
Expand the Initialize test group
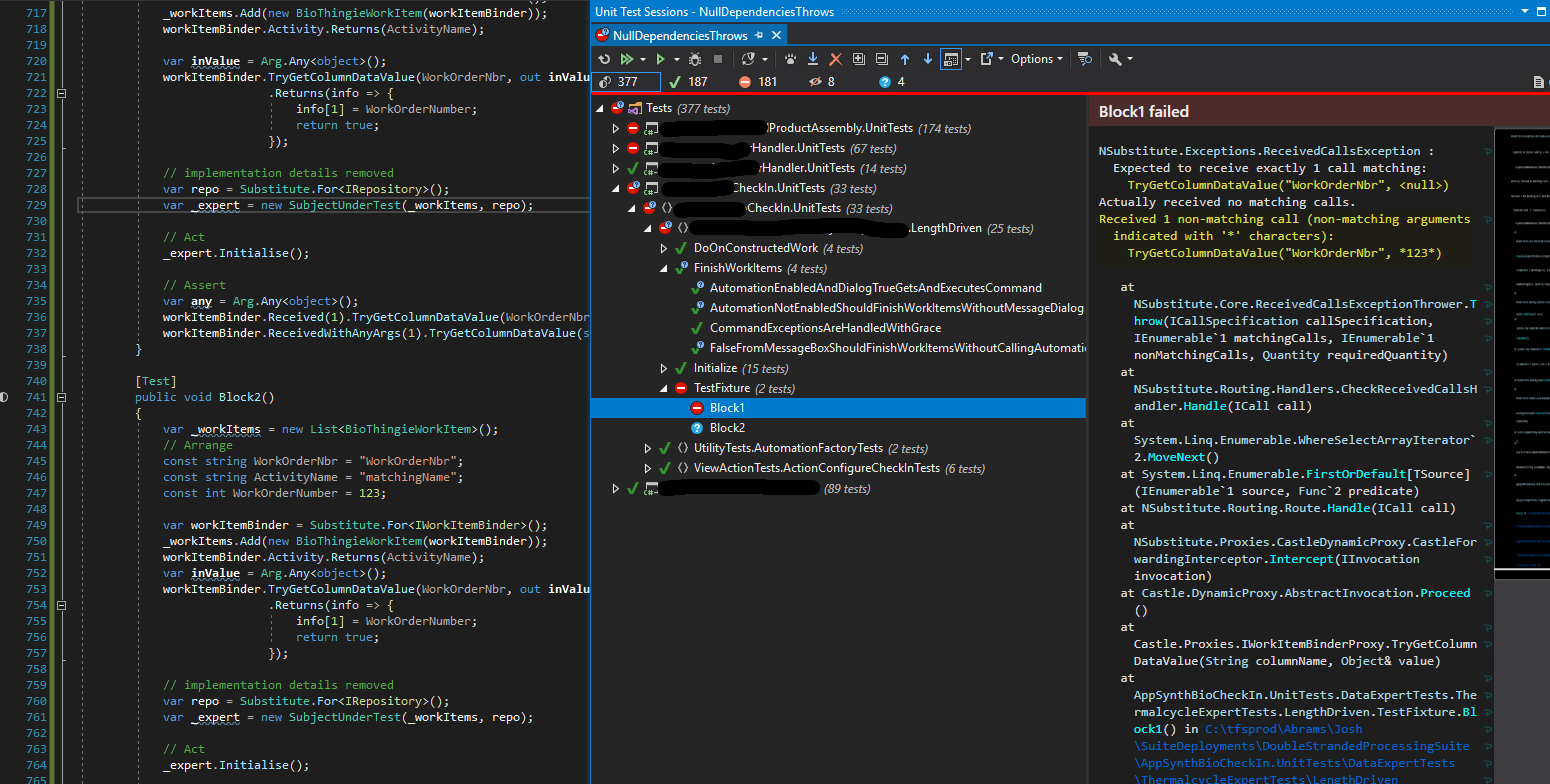tap(665, 368)
